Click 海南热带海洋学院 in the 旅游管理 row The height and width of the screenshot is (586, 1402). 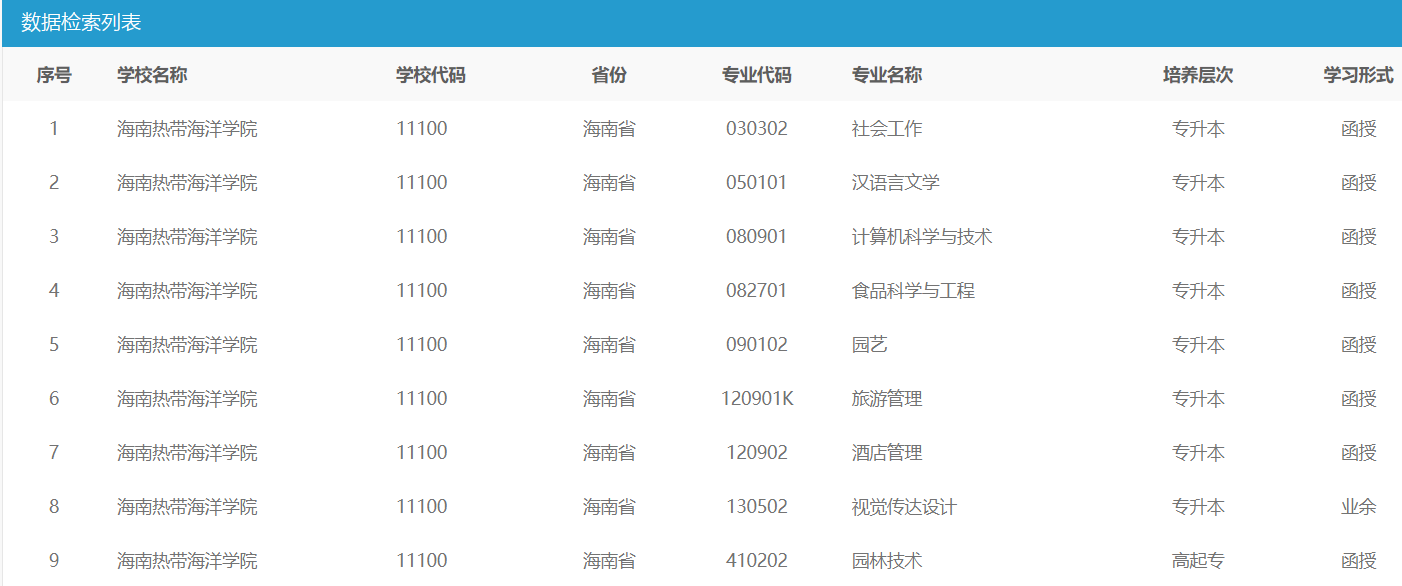tap(187, 399)
